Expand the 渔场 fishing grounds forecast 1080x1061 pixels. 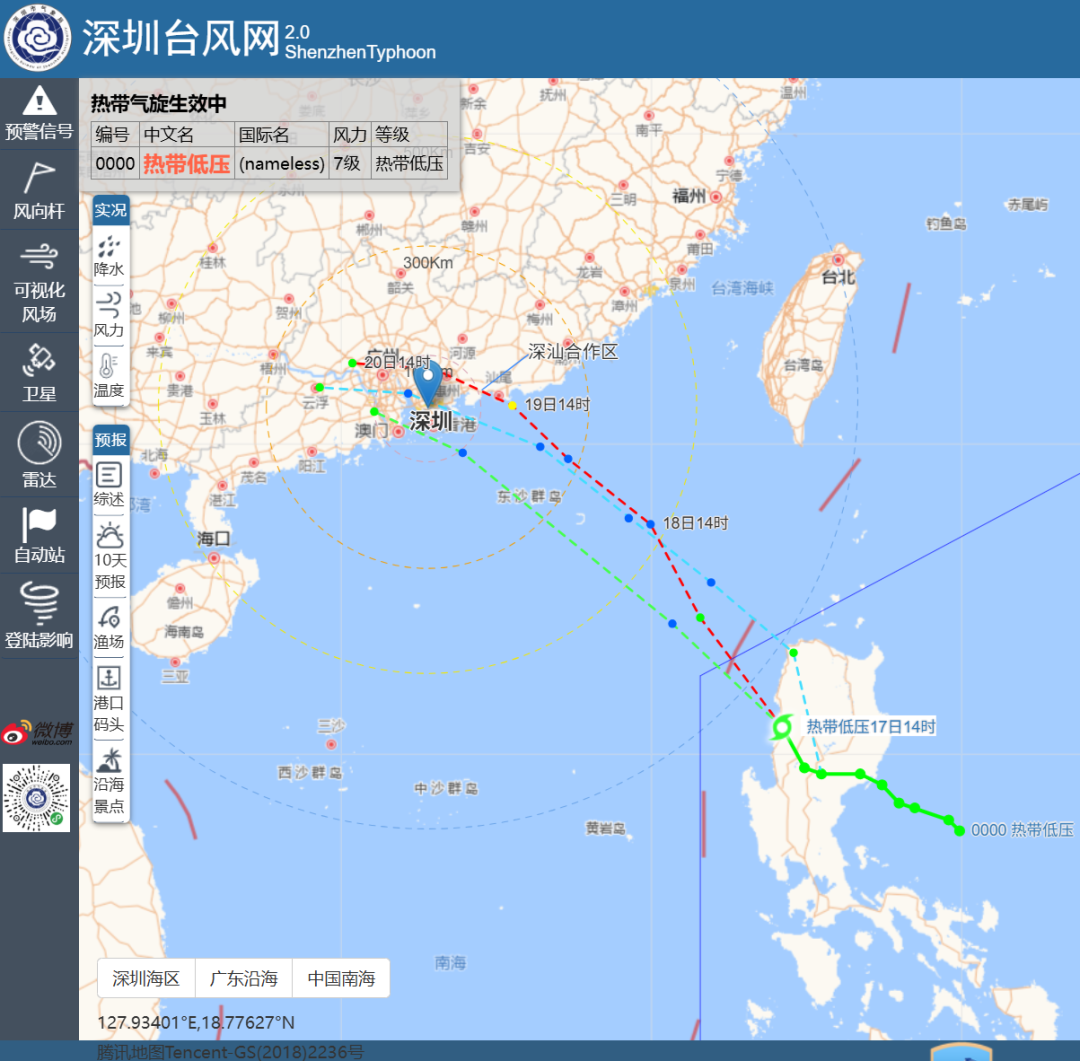point(110,627)
